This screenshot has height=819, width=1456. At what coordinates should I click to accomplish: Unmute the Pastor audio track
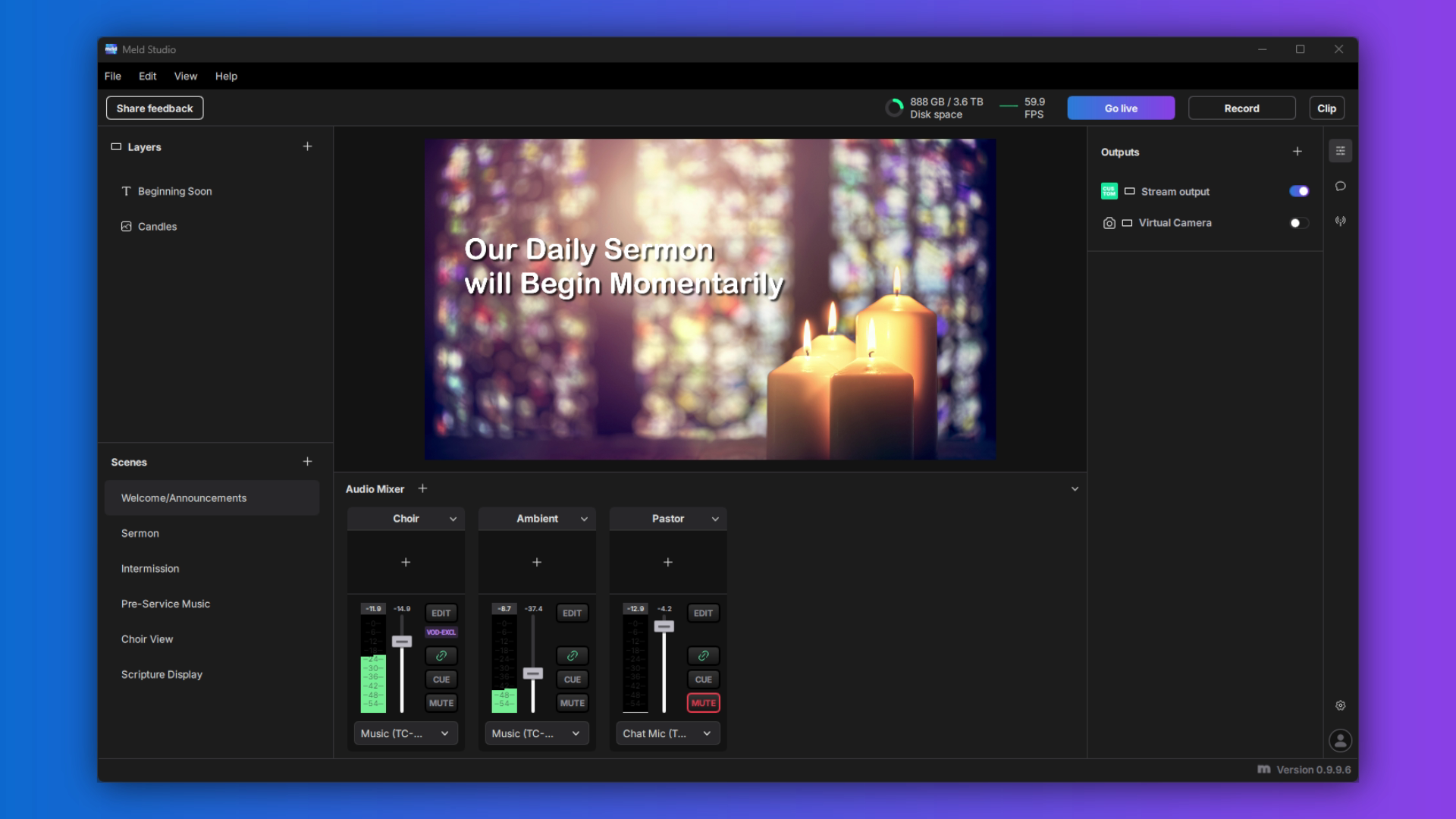703,703
